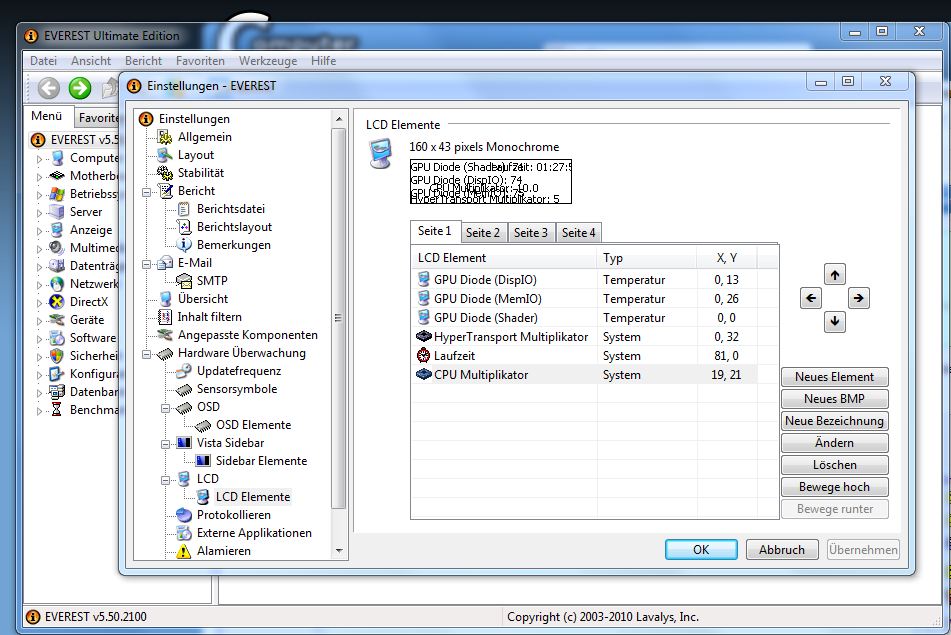The image size is (951, 635).
Task: Click the Alamieren warning icon
Action: pos(184,551)
